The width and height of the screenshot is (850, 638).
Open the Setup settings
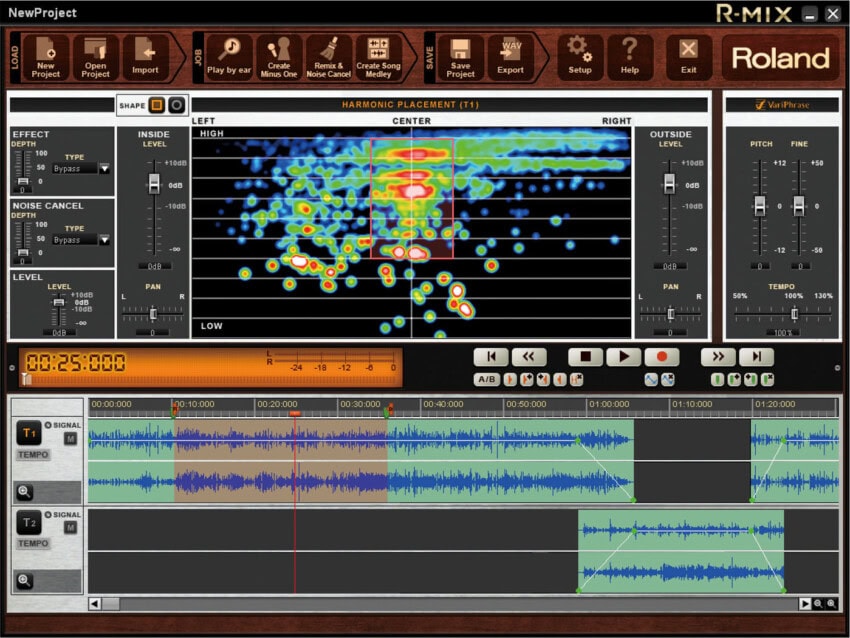(x=580, y=56)
